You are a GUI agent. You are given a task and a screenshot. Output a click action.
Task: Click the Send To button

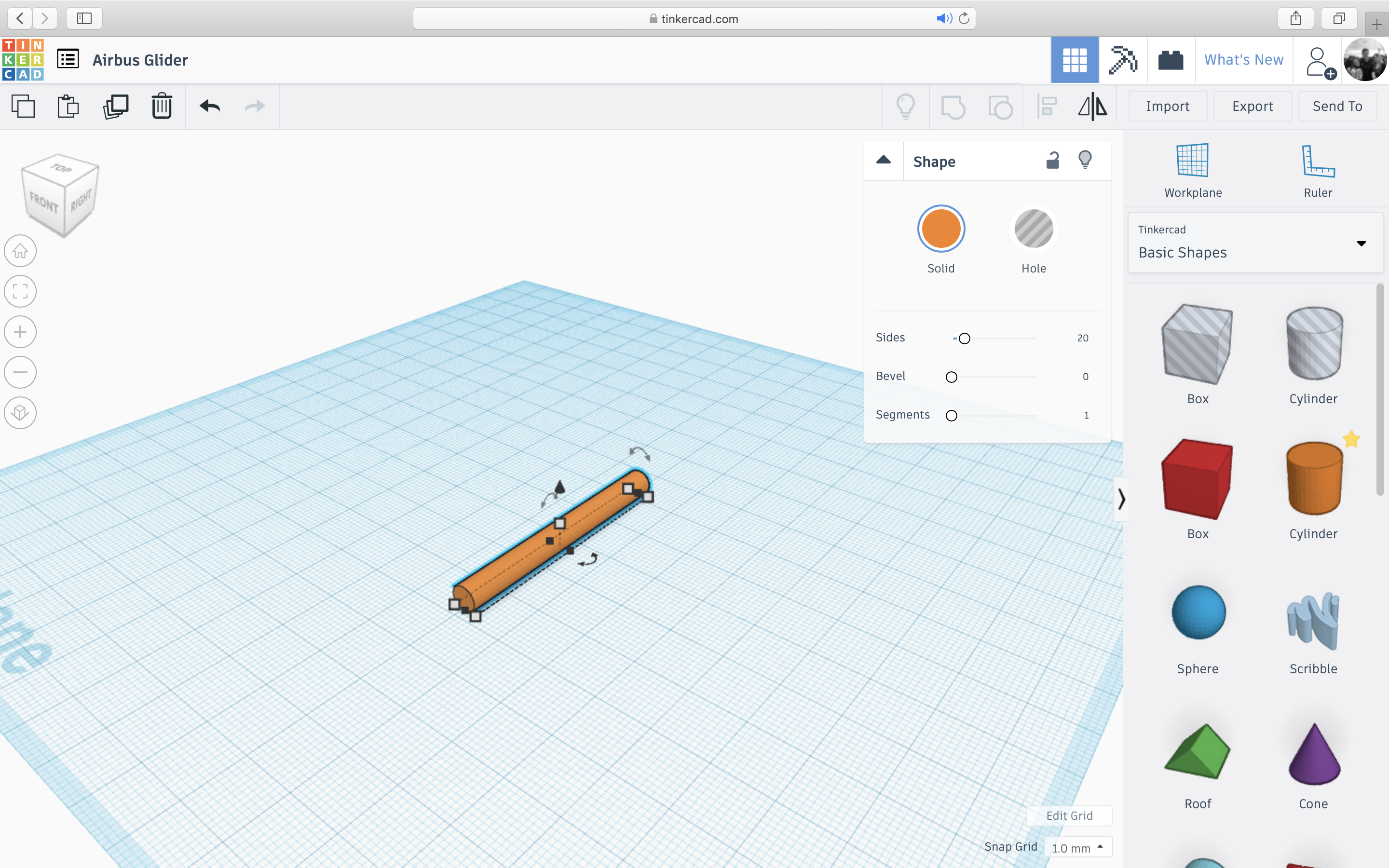[x=1337, y=106]
